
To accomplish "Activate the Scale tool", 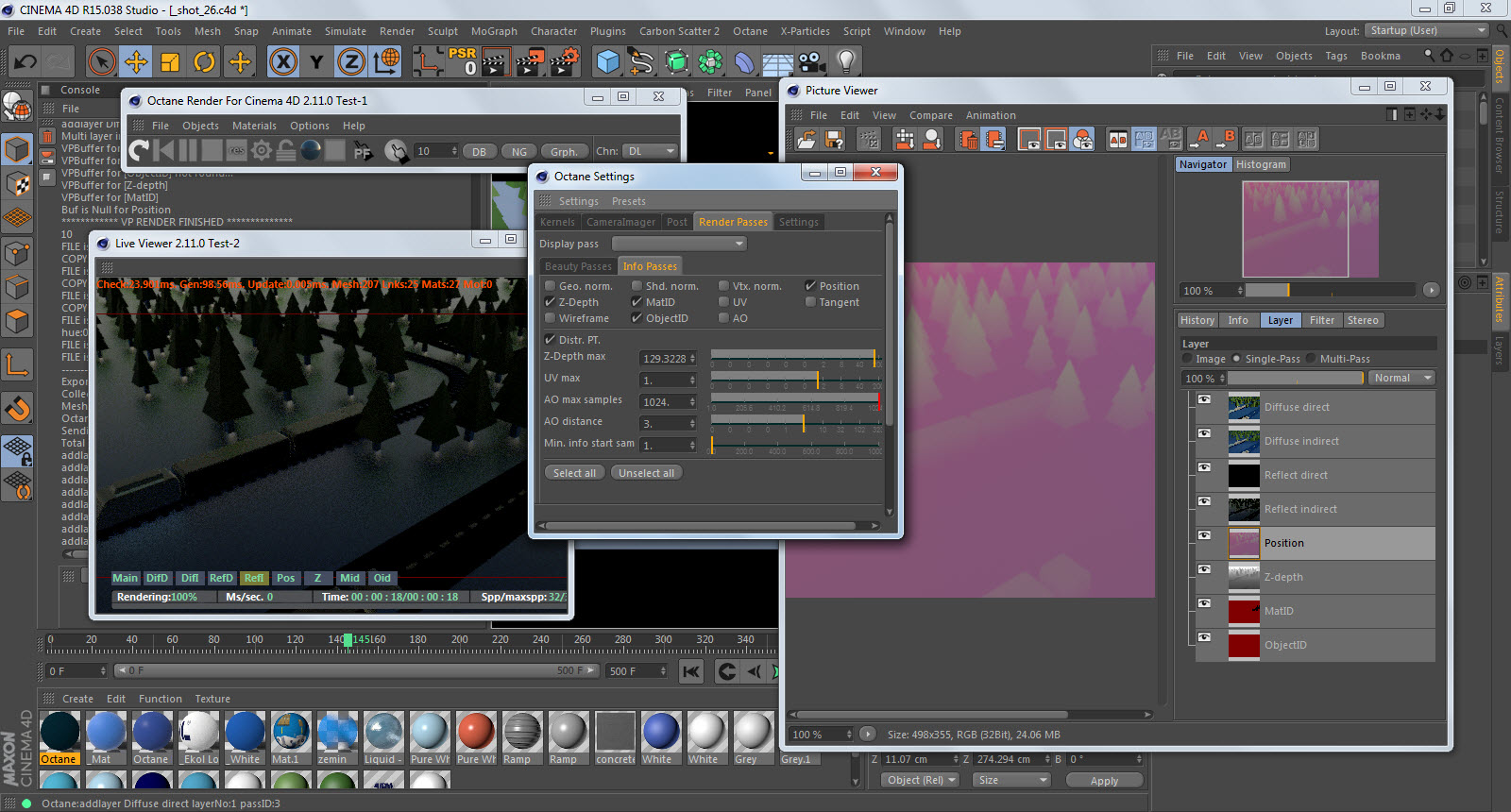I will tap(170, 62).
